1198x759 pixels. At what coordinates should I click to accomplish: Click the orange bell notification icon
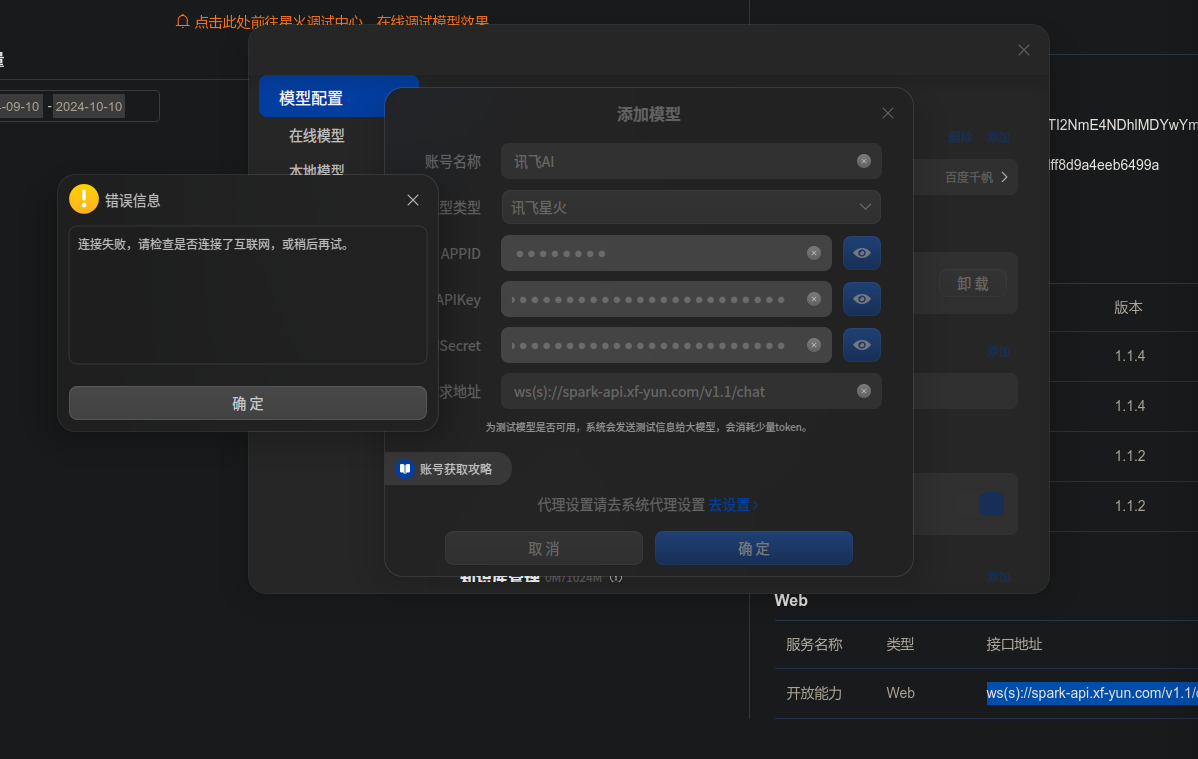[182, 21]
